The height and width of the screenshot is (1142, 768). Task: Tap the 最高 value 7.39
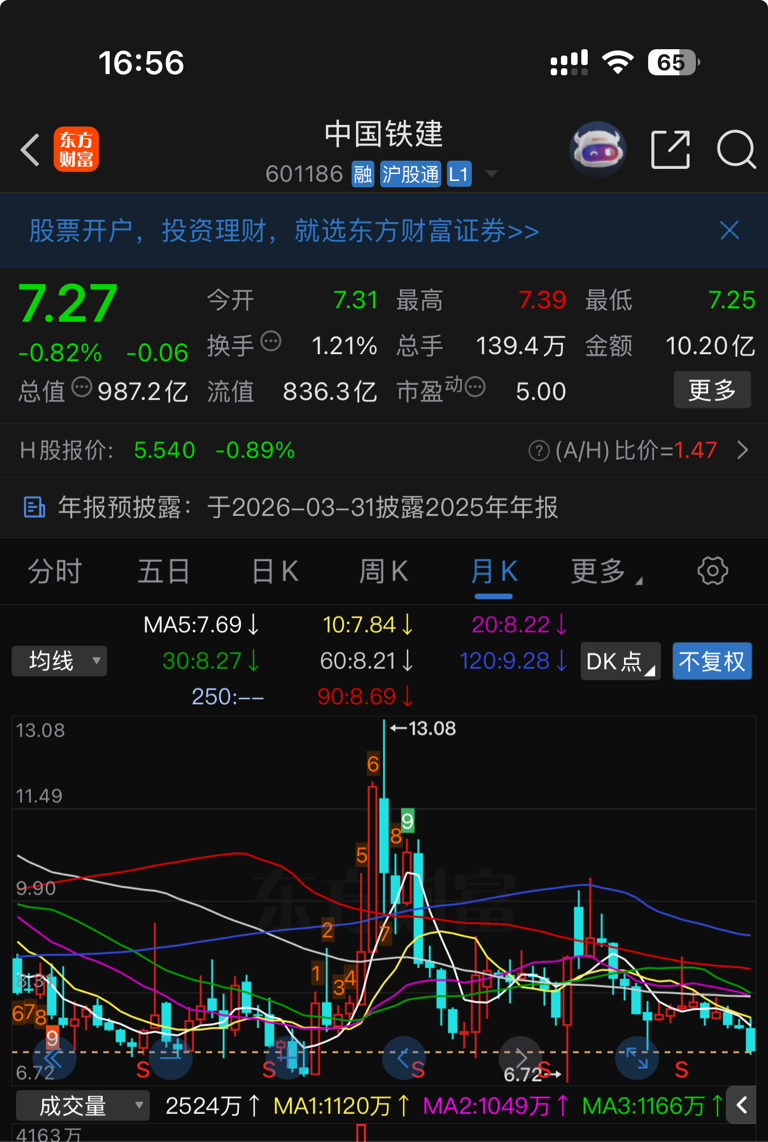coord(543,300)
